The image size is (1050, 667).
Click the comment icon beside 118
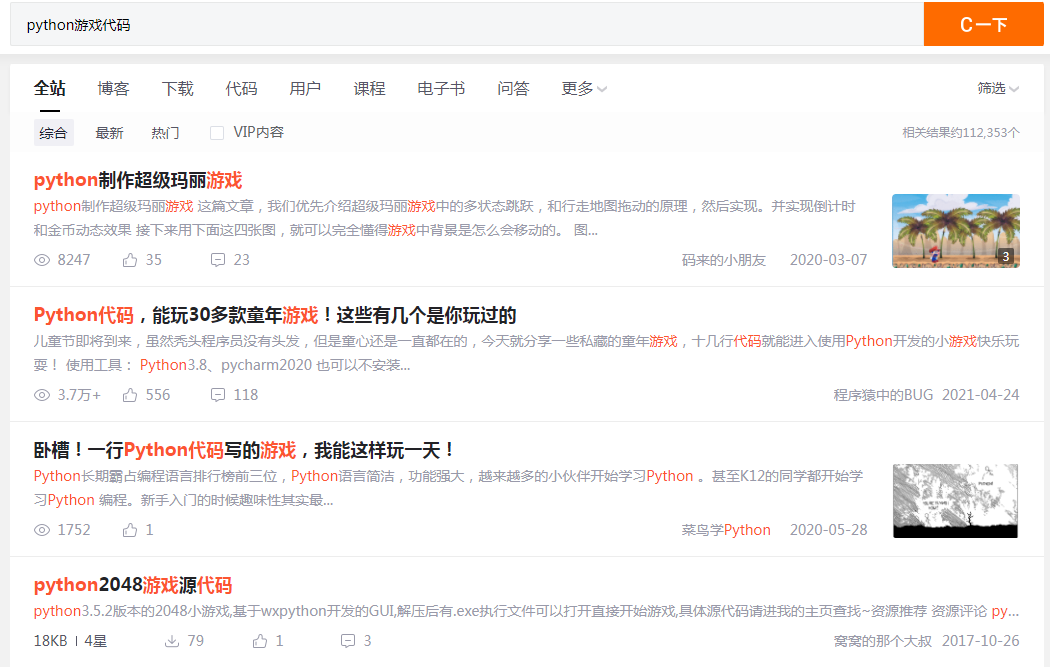coord(218,395)
